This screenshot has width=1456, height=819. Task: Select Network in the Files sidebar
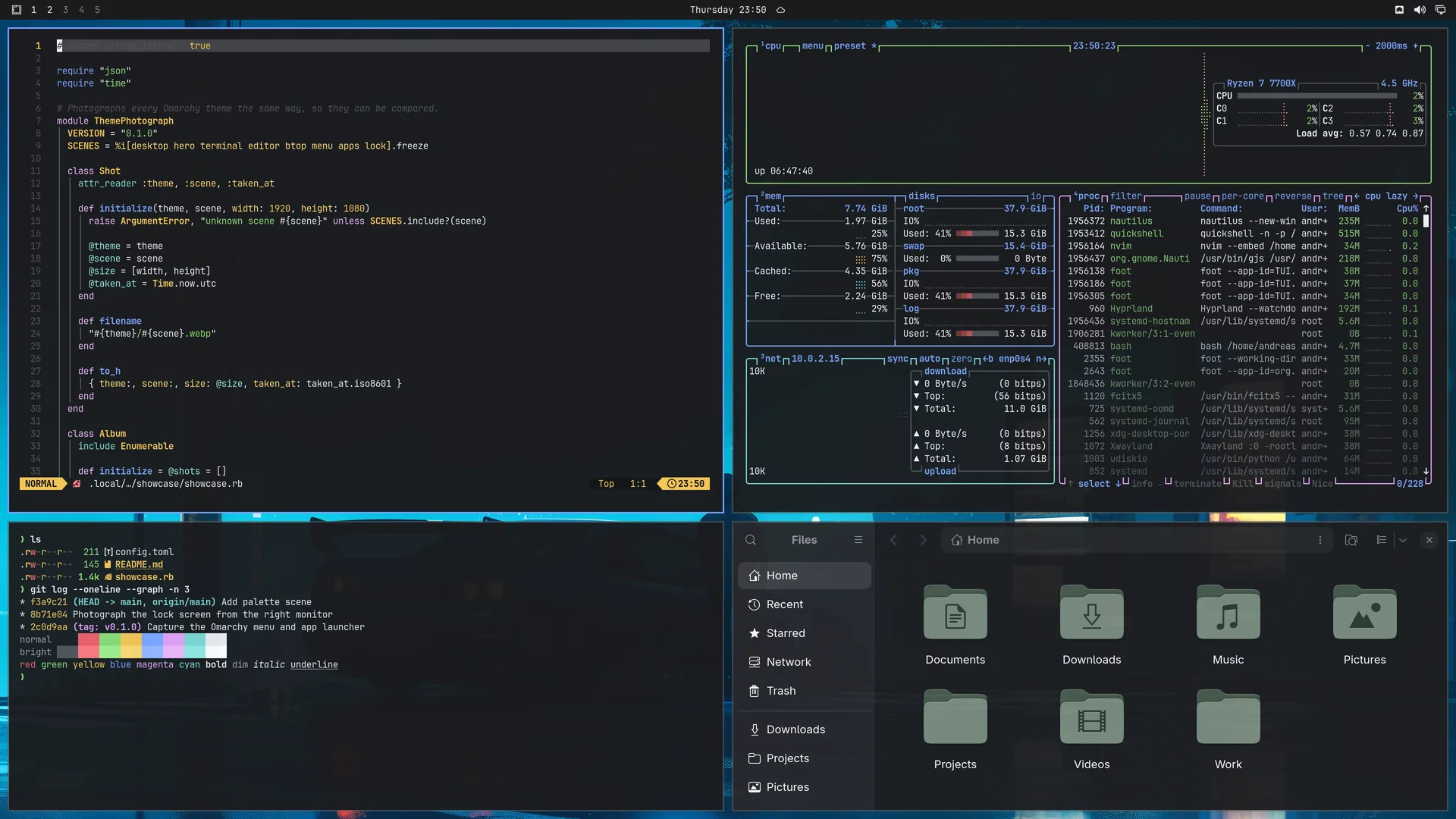(805, 662)
